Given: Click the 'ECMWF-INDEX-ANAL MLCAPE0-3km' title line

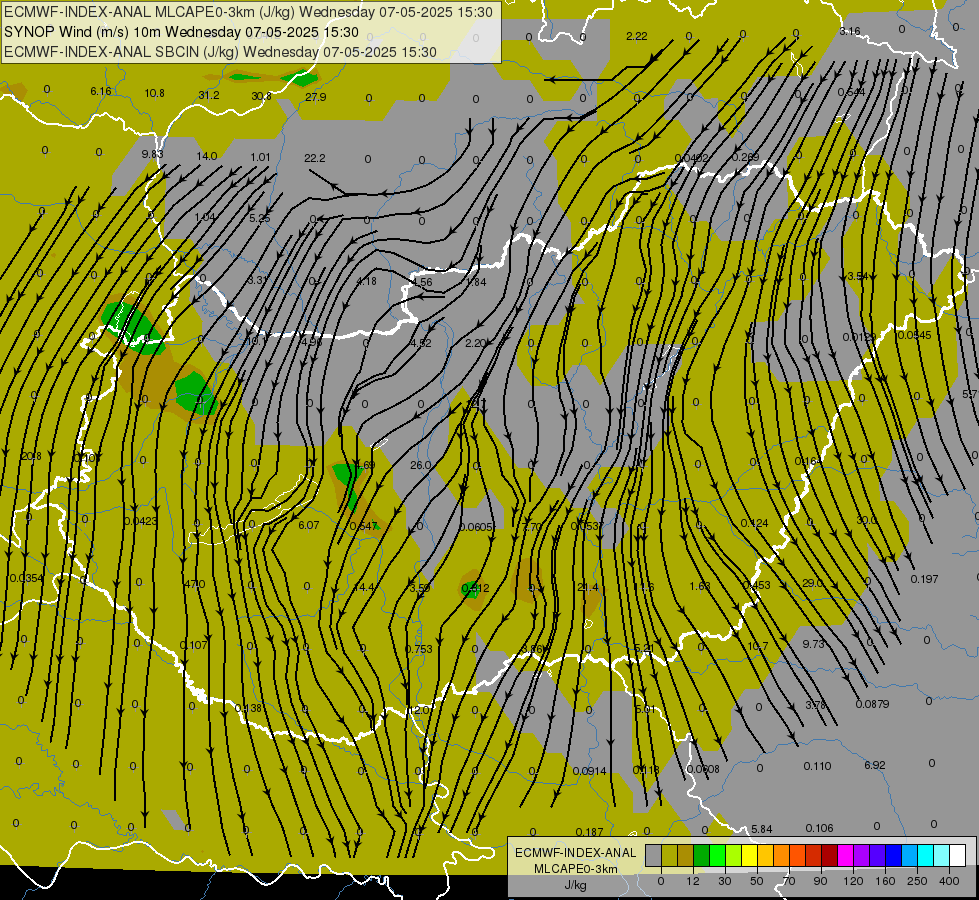Looking at the screenshot, I should pyautogui.click(x=248, y=12).
